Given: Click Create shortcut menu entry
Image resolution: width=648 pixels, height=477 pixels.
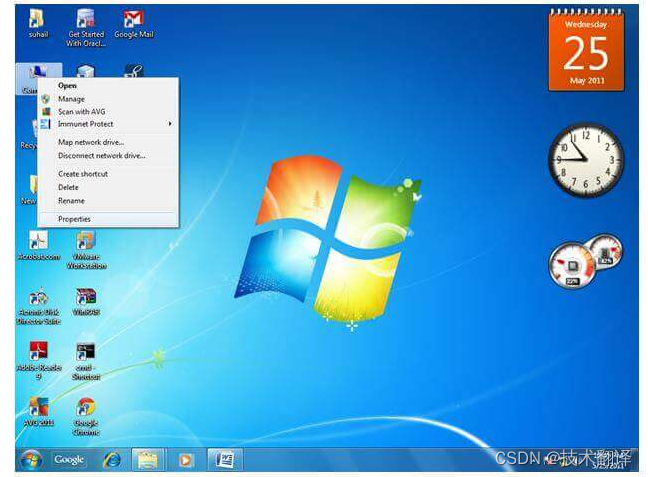Looking at the screenshot, I should (108, 174).
